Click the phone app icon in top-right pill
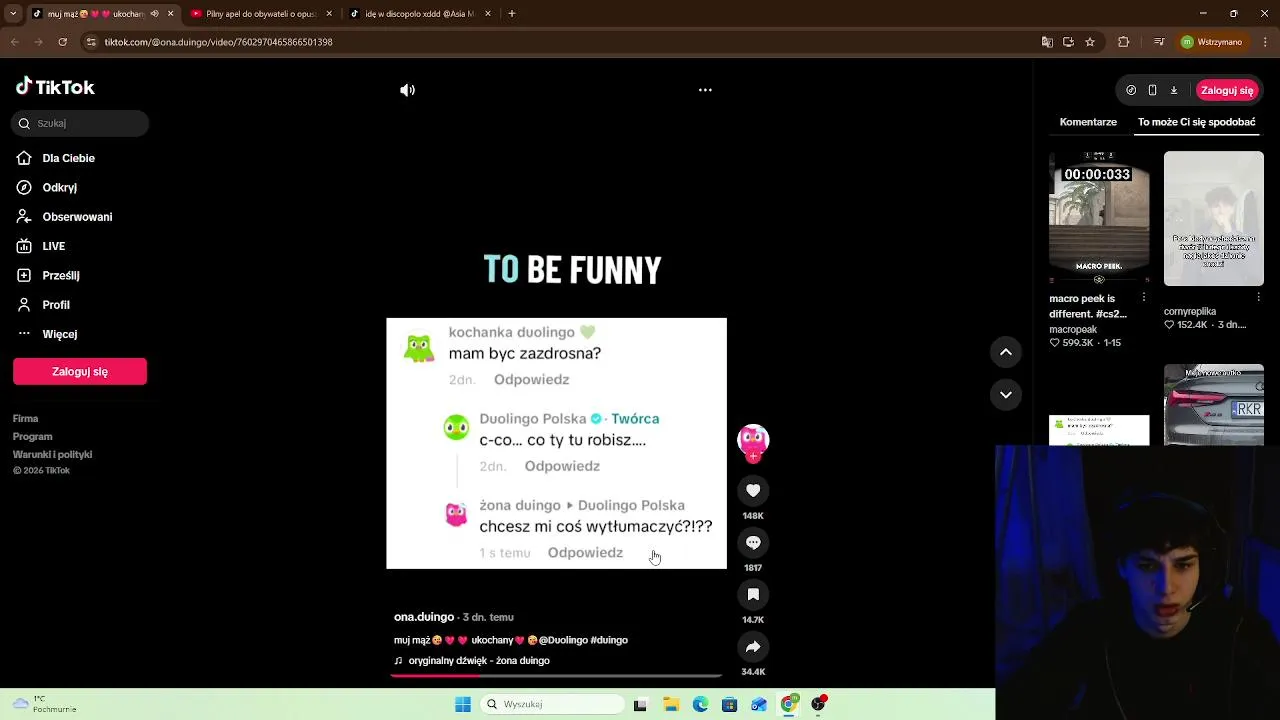This screenshot has height=720, width=1280. click(1152, 90)
